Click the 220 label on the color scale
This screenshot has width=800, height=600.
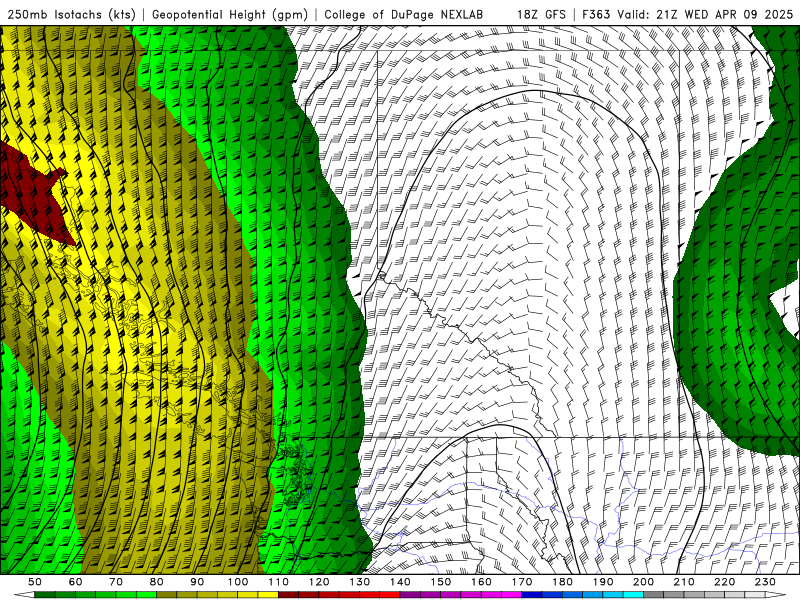(724, 582)
